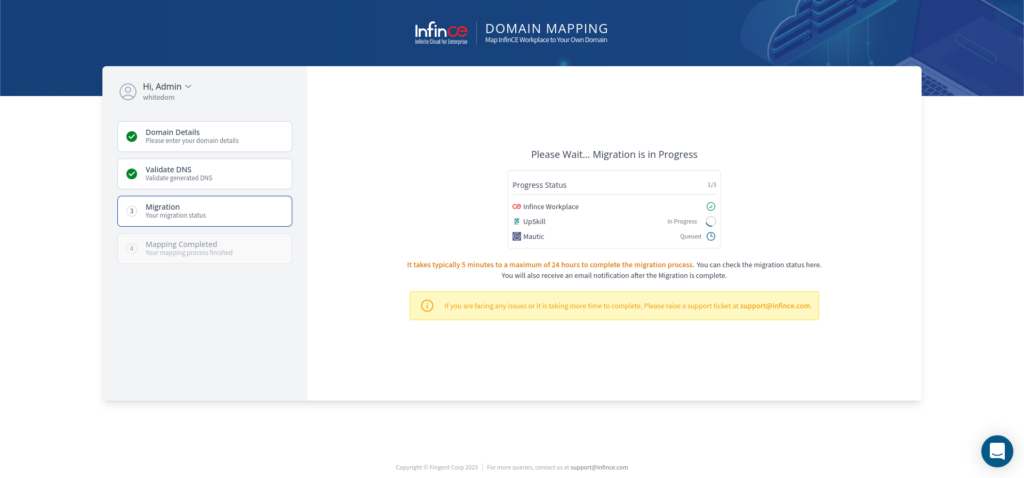Click the 'UpSkill' row label
1024x478 pixels.
click(x=534, y=221)
